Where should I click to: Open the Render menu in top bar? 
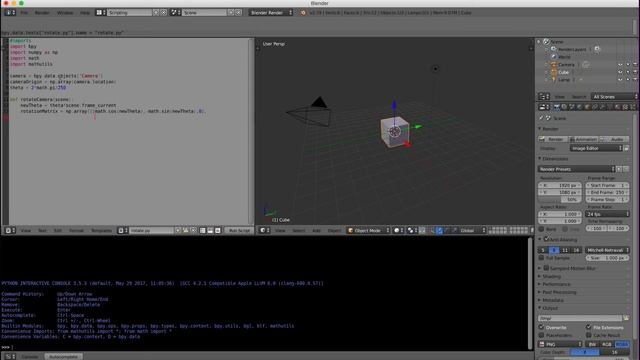pyautogui.click(x=42, y=13)
